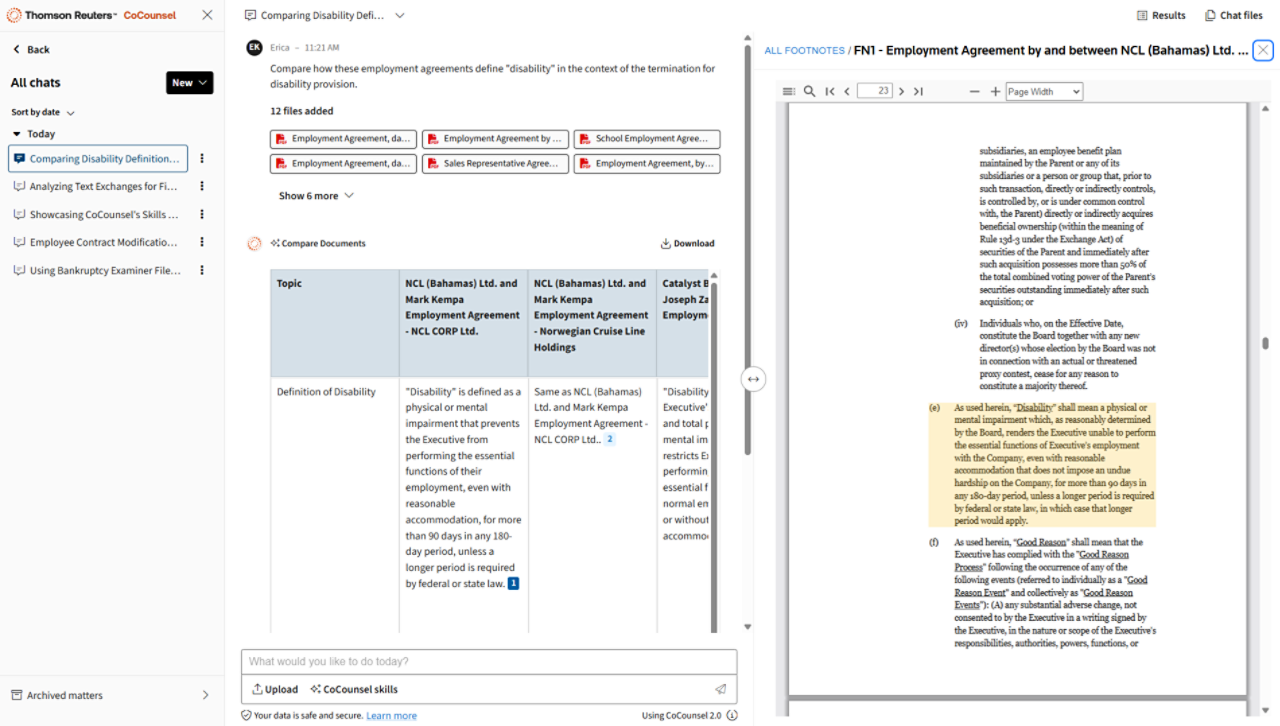The width and height of the screenshot is (1280, 726).
Task: Open Showcasing CoCounsel's Skills chat
Action: pos(103,214)
